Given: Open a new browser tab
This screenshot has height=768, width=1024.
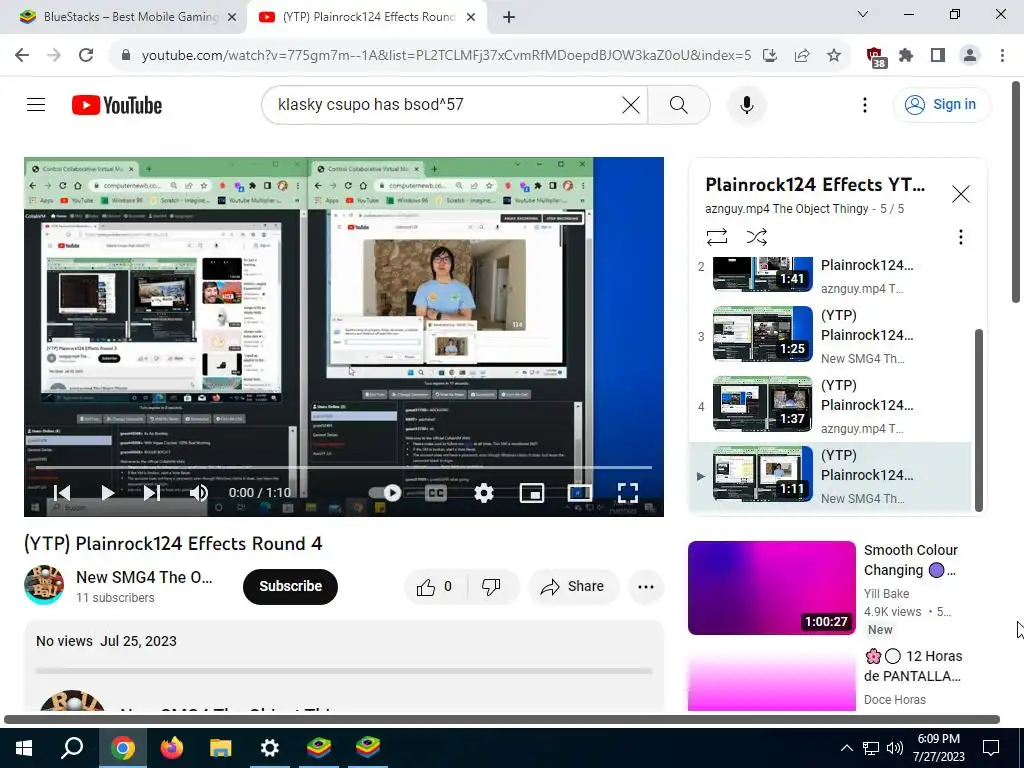Looking at the screenshot, I should pos(509,17).
